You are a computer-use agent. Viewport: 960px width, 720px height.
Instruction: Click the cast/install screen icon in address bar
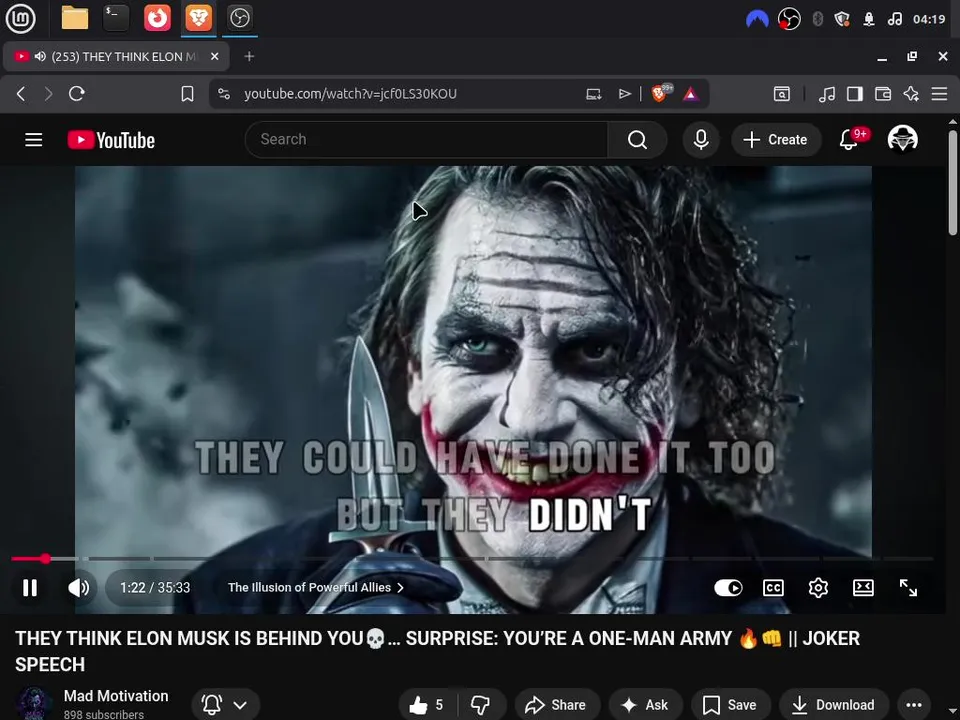pyautogui.click(x=593, y=94)
